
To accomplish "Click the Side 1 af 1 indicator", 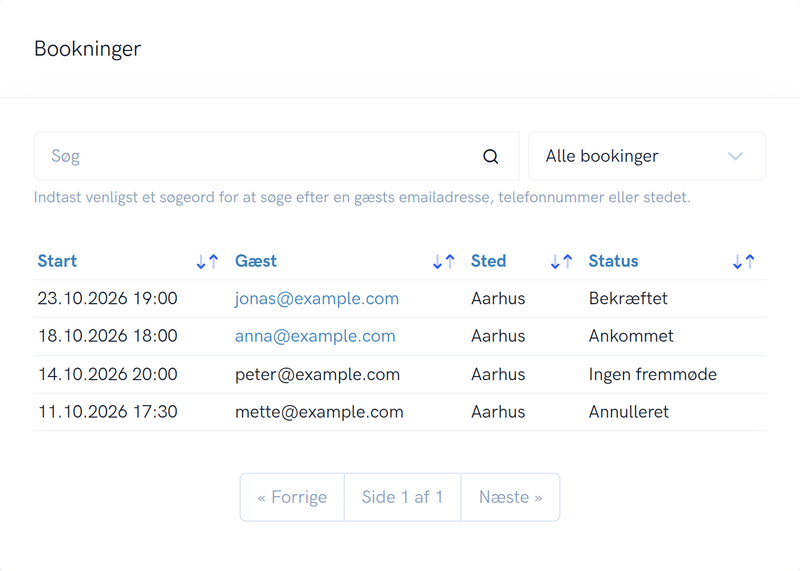I will [403, 497].
